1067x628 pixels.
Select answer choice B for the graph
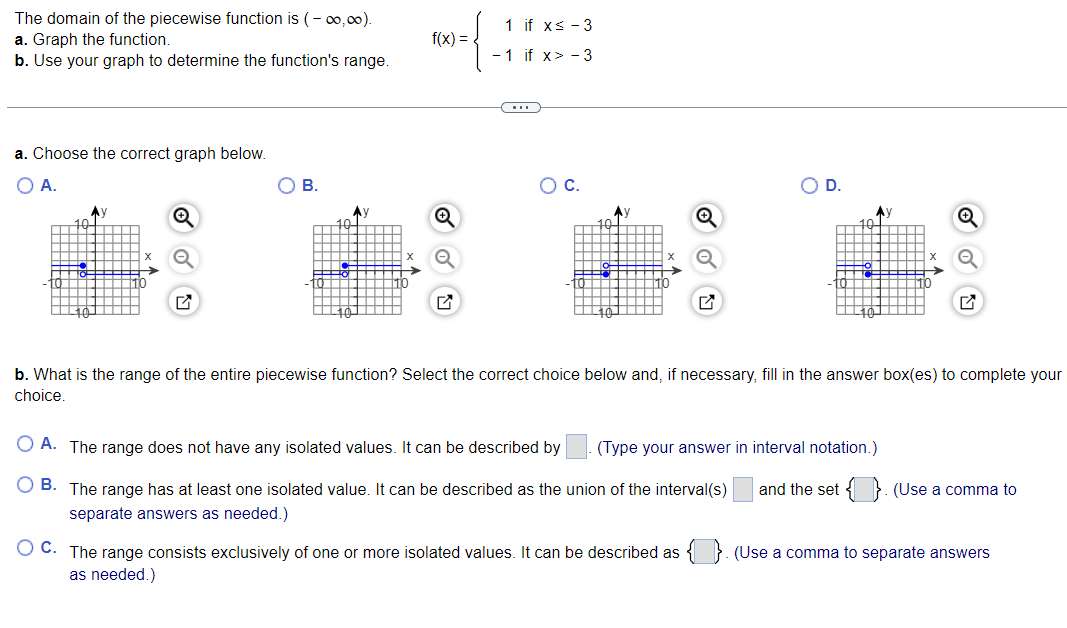pyautogui.click(x=285, y=185)
